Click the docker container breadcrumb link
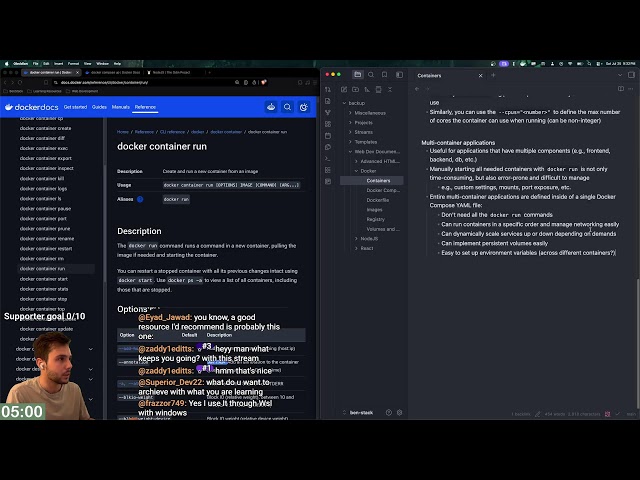This screenshot has width=640, height=480. 226,132
